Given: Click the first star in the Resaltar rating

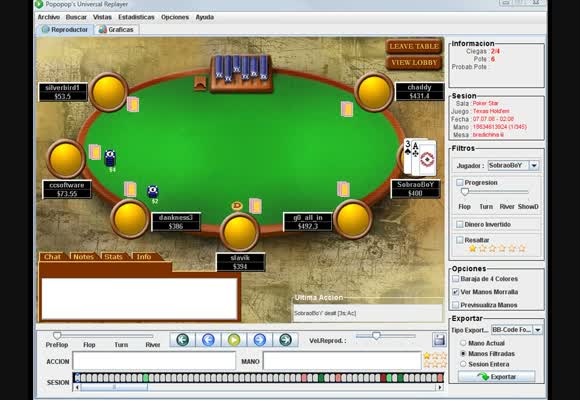Looking at the screenshot, I should 472,248.
